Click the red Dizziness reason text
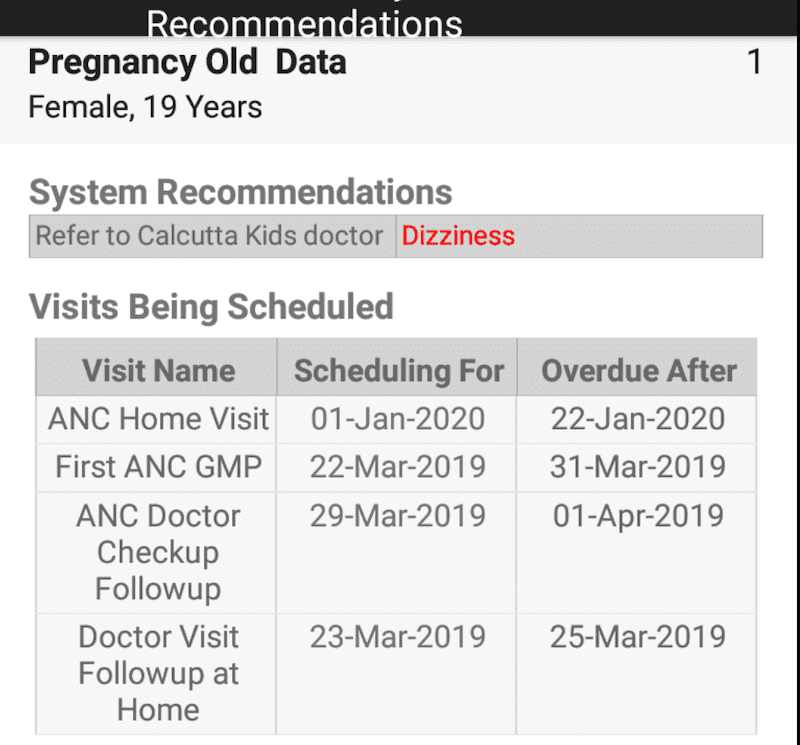Viewport: 800px width, 745px height. [458, 236]
